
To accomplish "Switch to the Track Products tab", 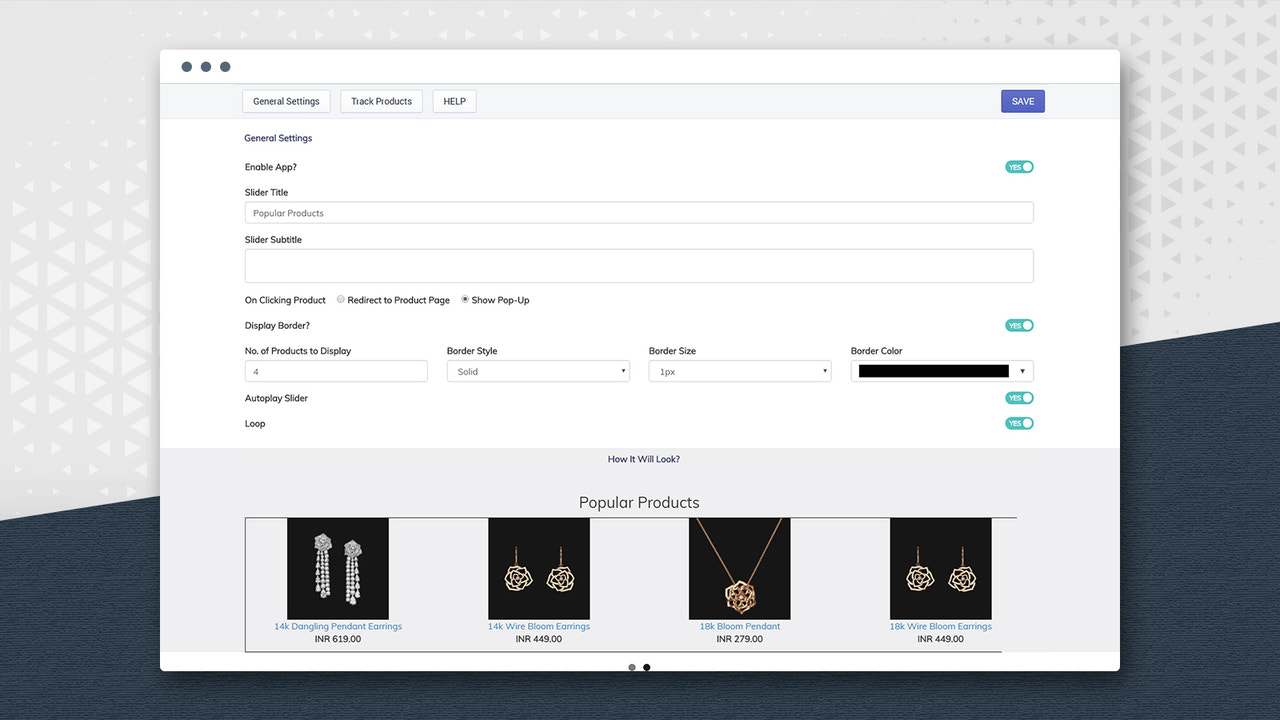I will pos(381,101).
